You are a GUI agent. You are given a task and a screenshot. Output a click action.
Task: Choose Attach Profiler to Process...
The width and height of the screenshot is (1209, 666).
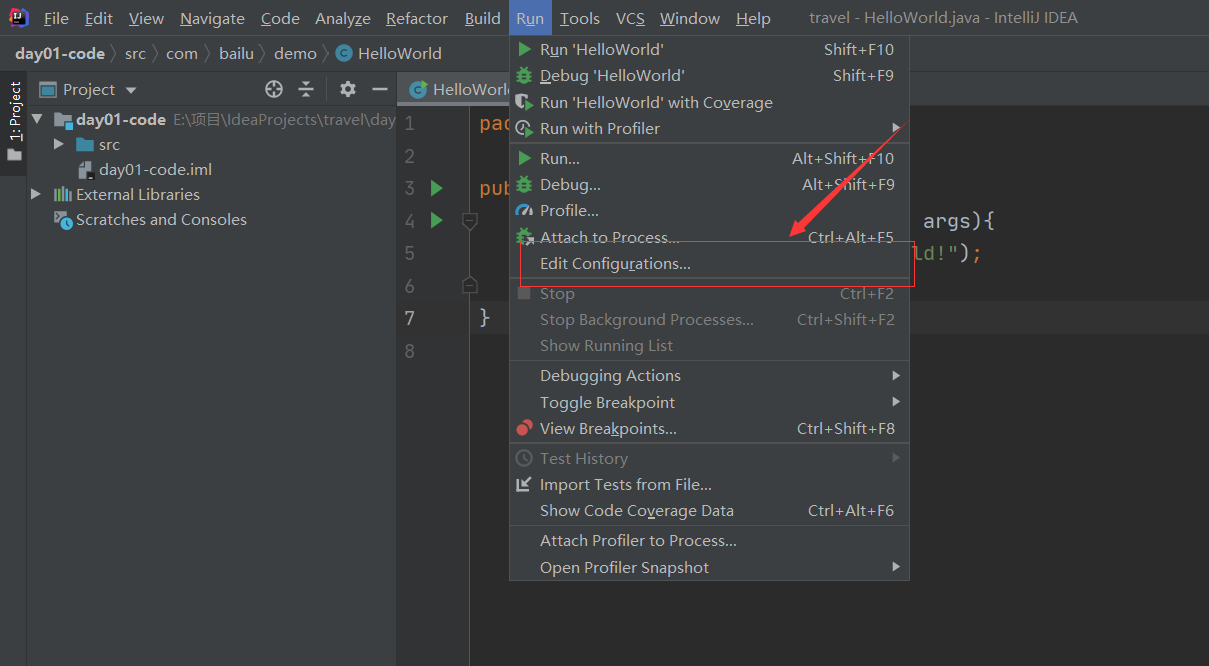(x=709, y=540)
